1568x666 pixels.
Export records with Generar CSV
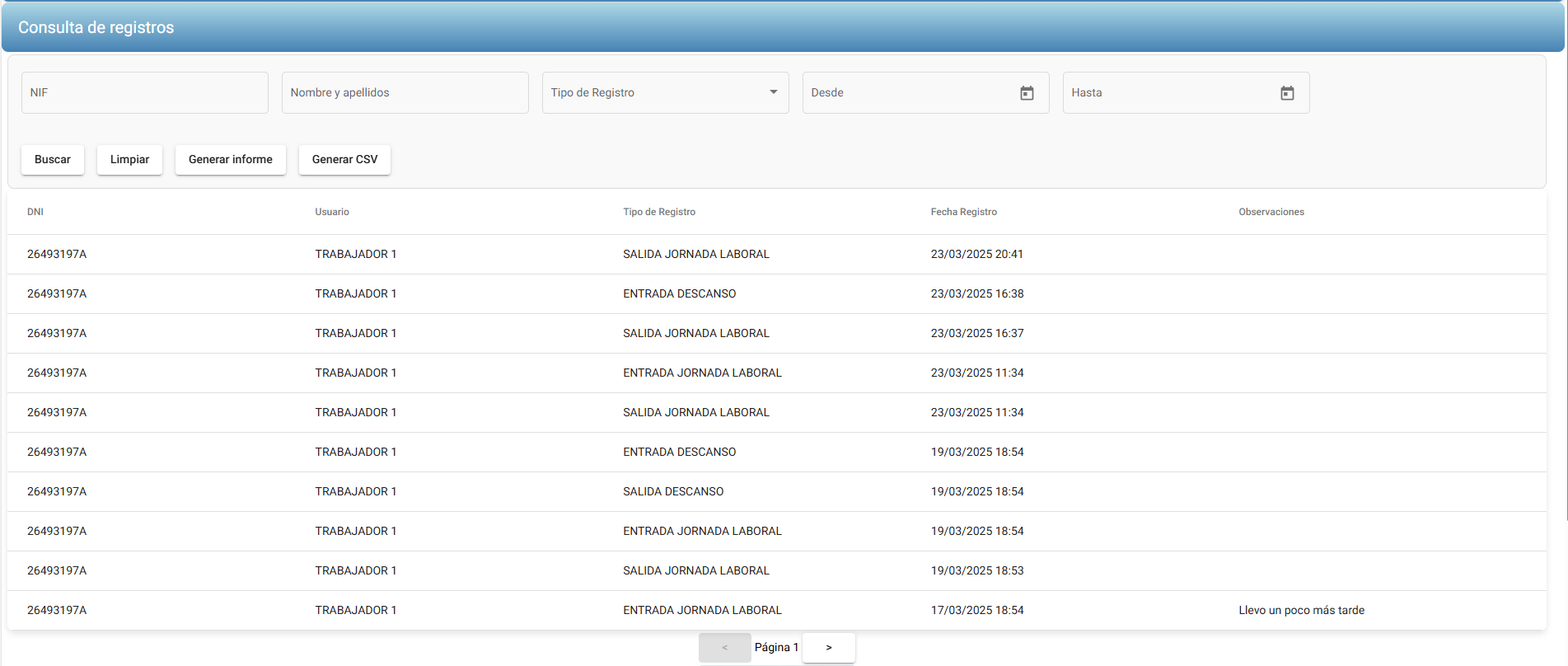[344, 159]
